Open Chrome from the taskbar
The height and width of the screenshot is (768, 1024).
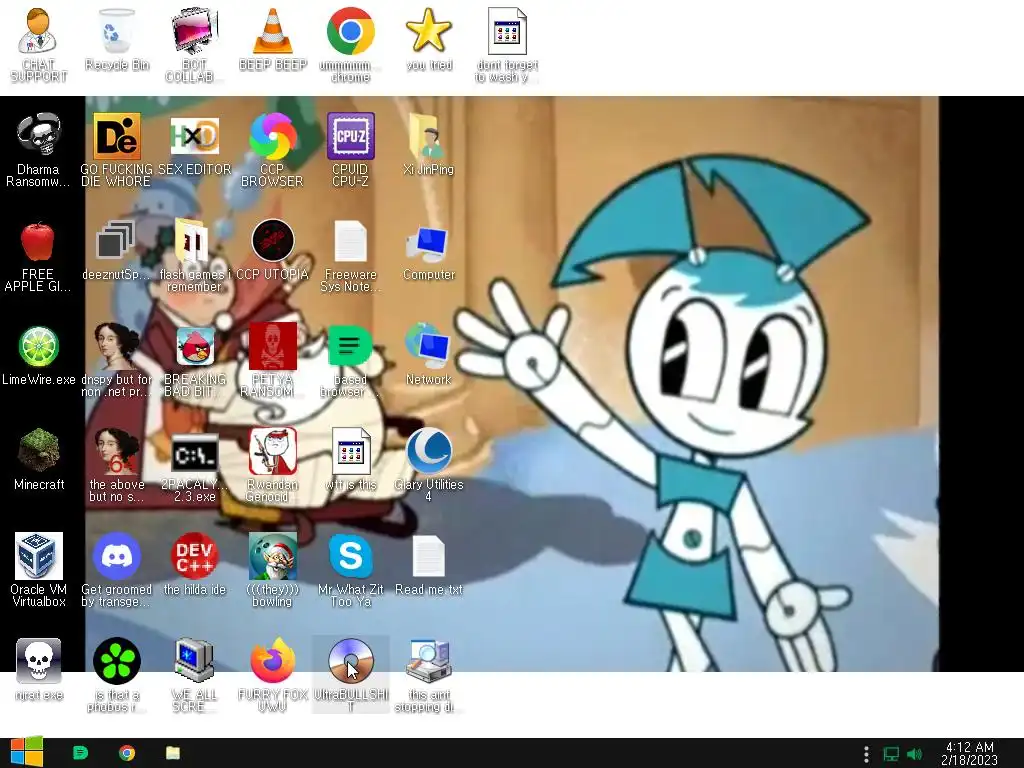tap(127, 753)
